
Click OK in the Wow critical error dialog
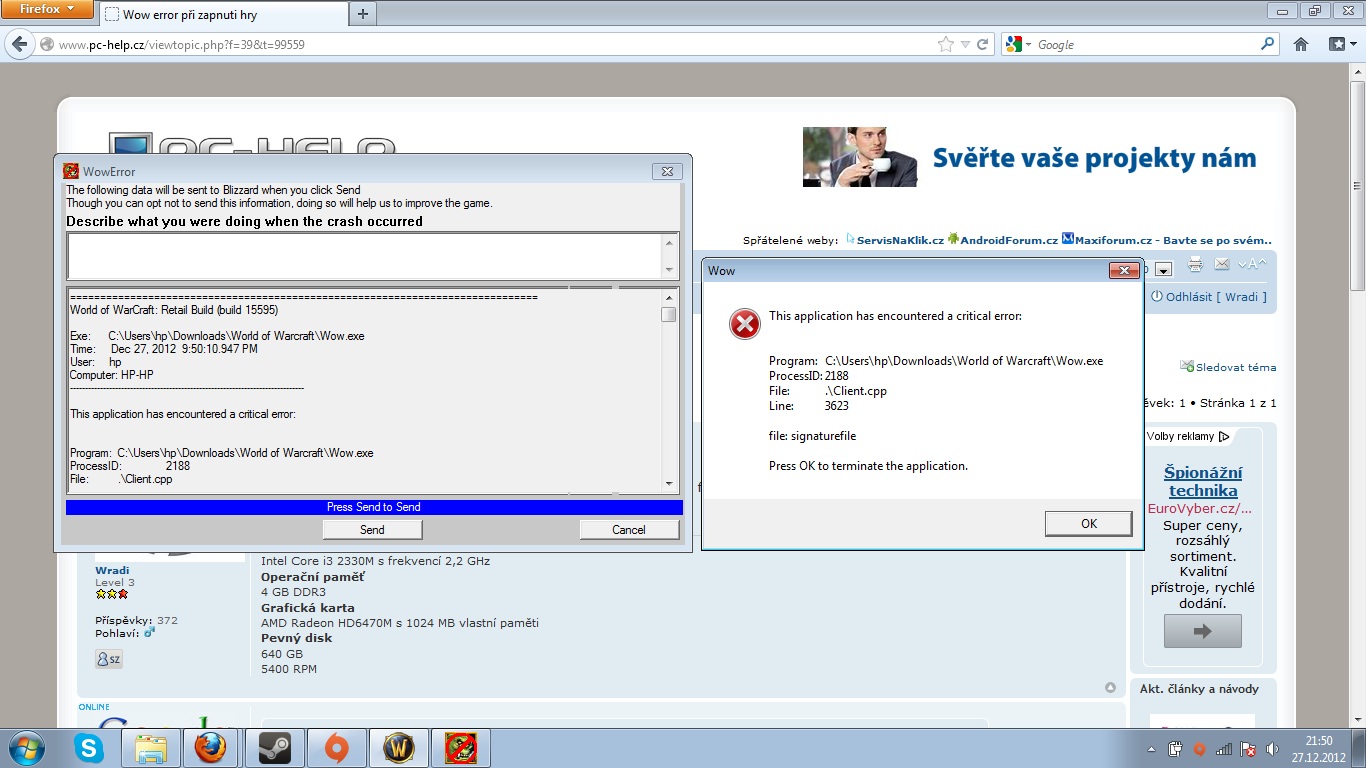point(1089,523)
